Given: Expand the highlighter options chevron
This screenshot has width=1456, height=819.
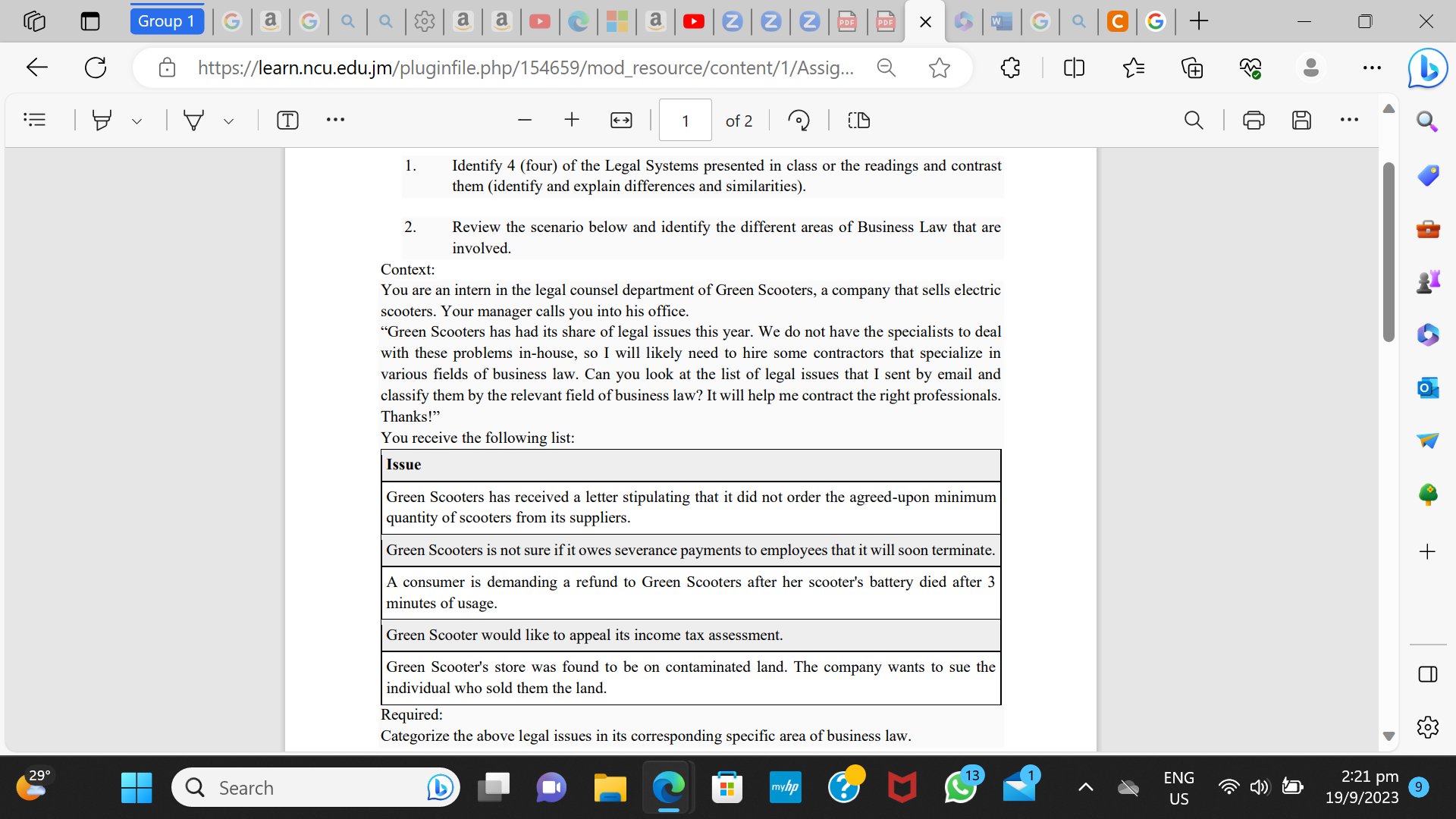Looking at the screenshot, I should point(137,120).
